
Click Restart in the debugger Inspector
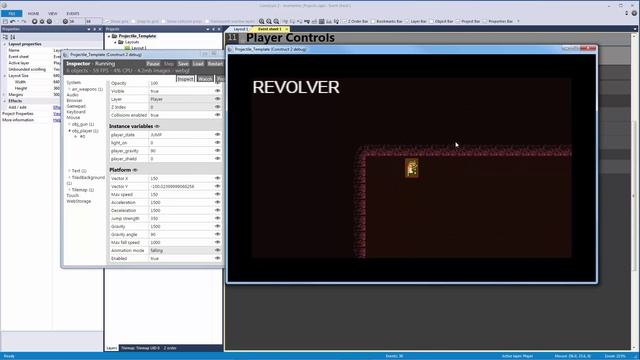(x=215, y=64)
